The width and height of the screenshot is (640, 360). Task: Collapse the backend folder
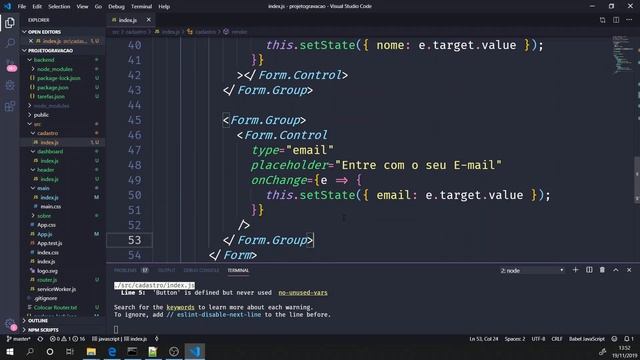[x=63, y=60]
